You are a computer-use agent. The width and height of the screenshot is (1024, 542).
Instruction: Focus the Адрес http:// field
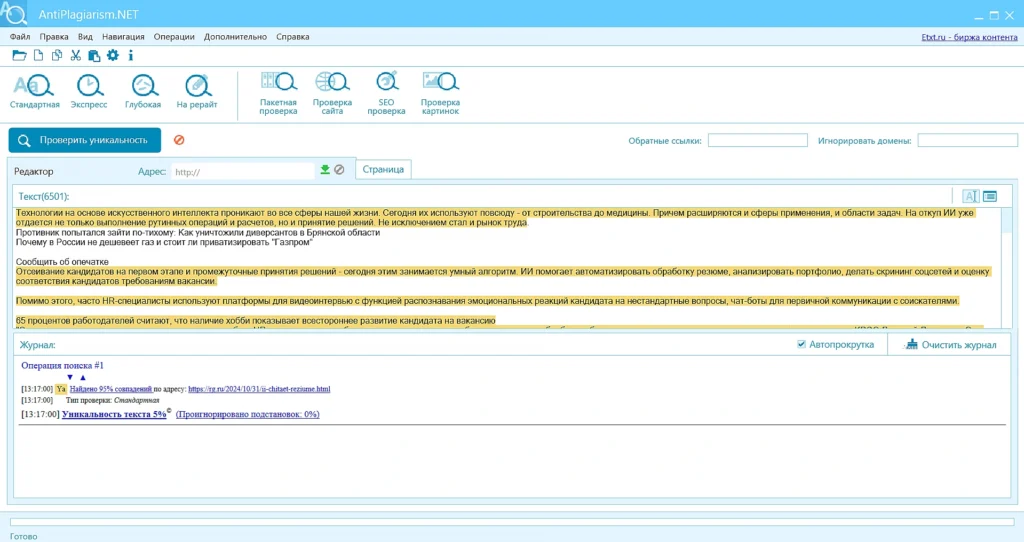click(242, 171)
